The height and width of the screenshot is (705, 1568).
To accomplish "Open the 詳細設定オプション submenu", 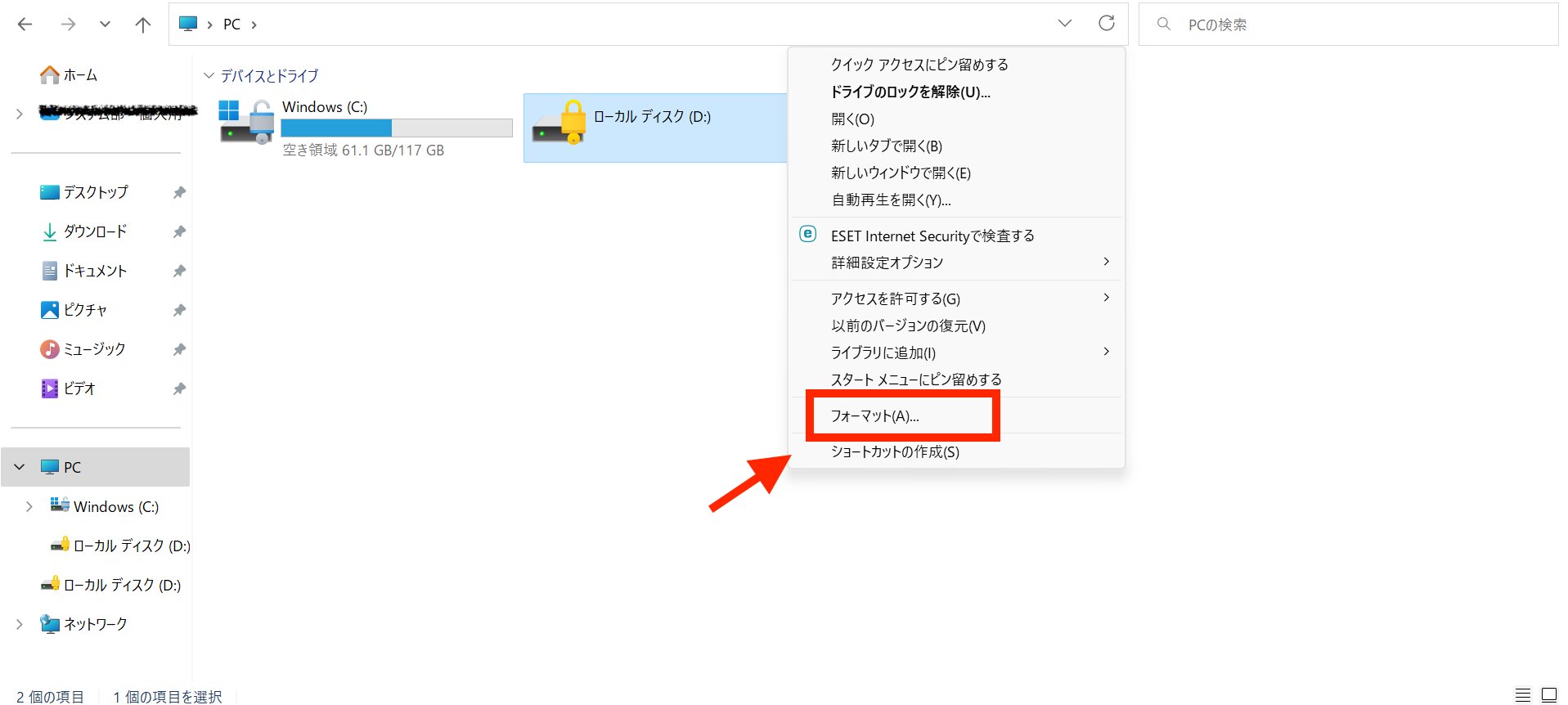I will click(957, 263).
